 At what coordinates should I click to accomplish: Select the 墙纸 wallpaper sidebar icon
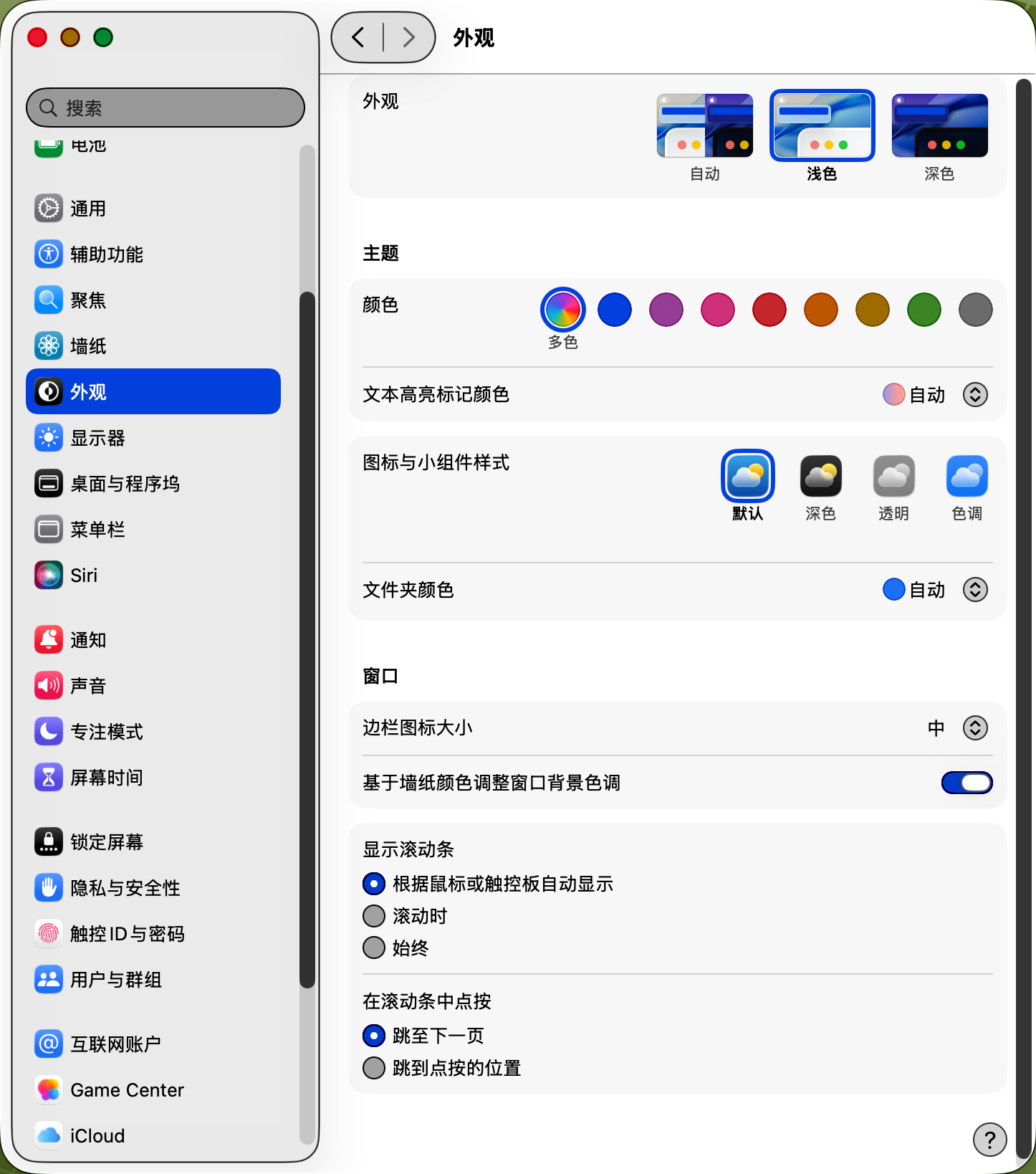49,346
